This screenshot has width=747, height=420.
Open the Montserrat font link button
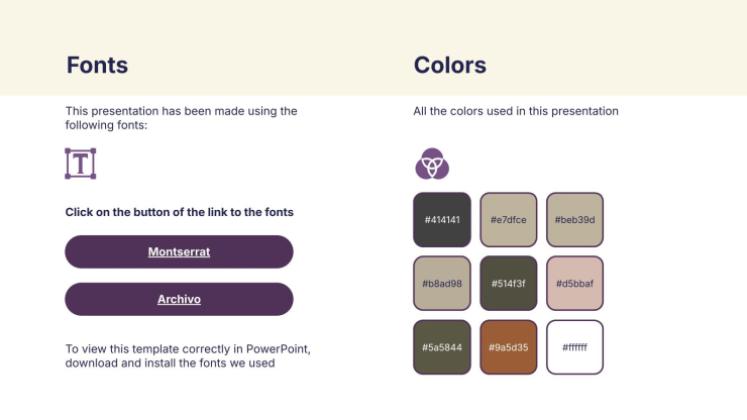(179, 251)
